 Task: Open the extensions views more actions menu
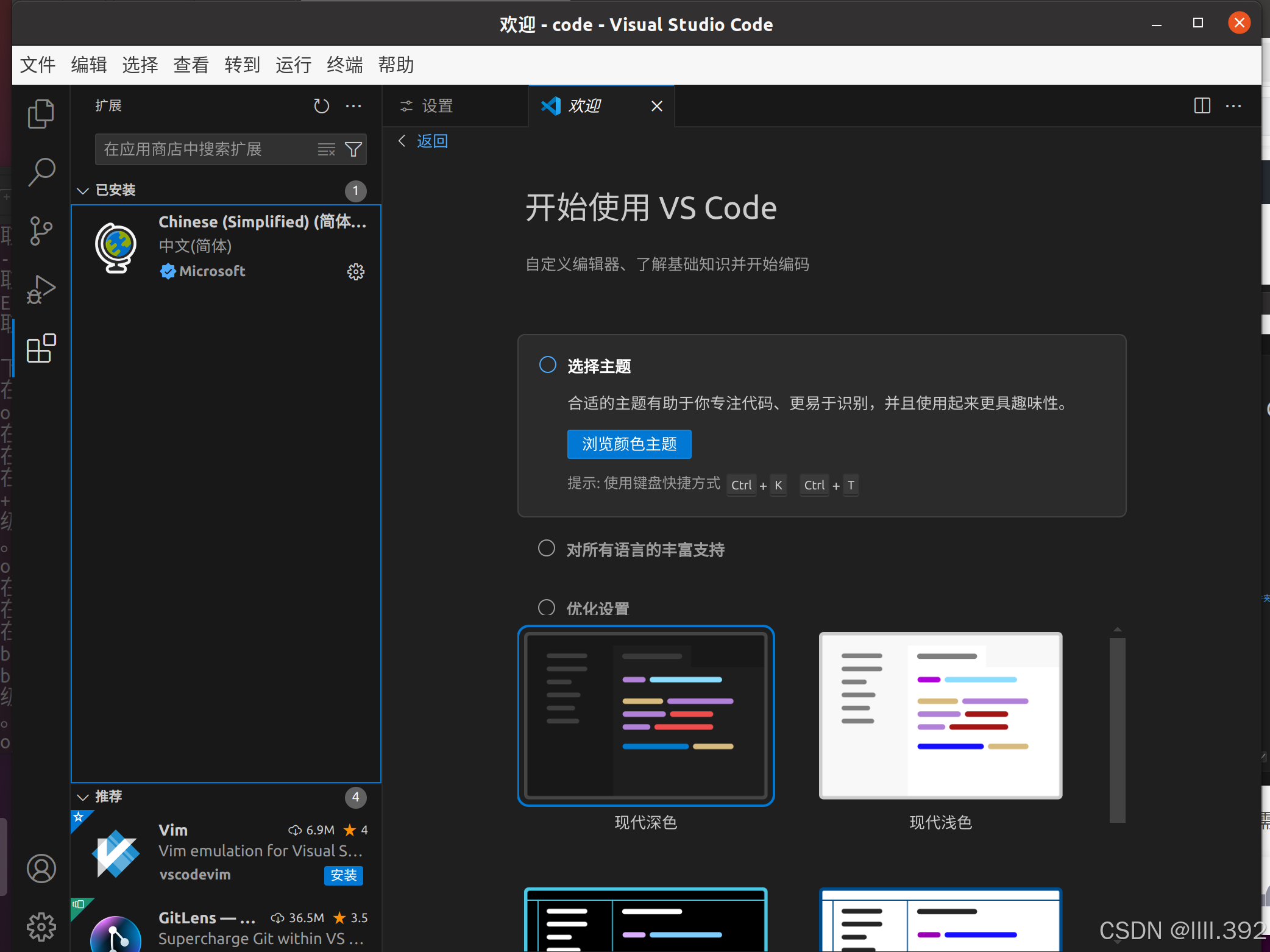(x=353, y=106)
